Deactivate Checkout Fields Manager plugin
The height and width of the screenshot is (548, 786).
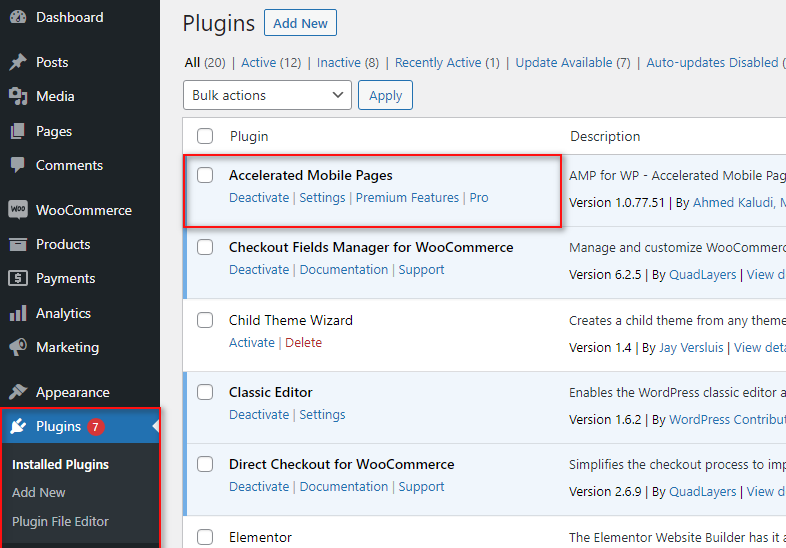pyautogui.click(x=259, y=270)
